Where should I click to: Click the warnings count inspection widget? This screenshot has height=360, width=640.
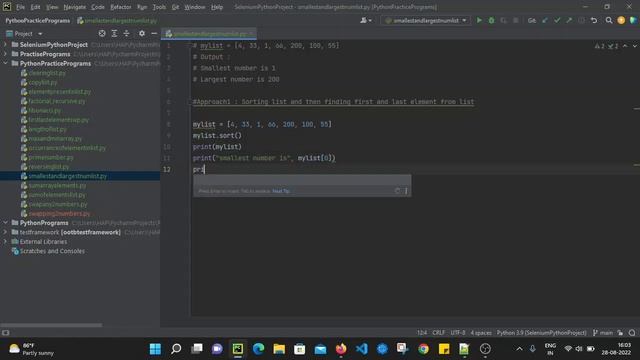click(606, 46)
